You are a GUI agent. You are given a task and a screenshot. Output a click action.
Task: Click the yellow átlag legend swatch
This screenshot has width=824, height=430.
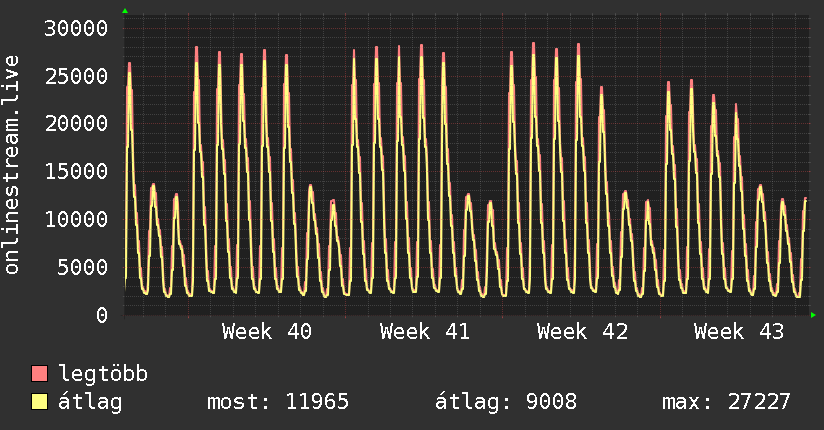[x=40, y=402]
